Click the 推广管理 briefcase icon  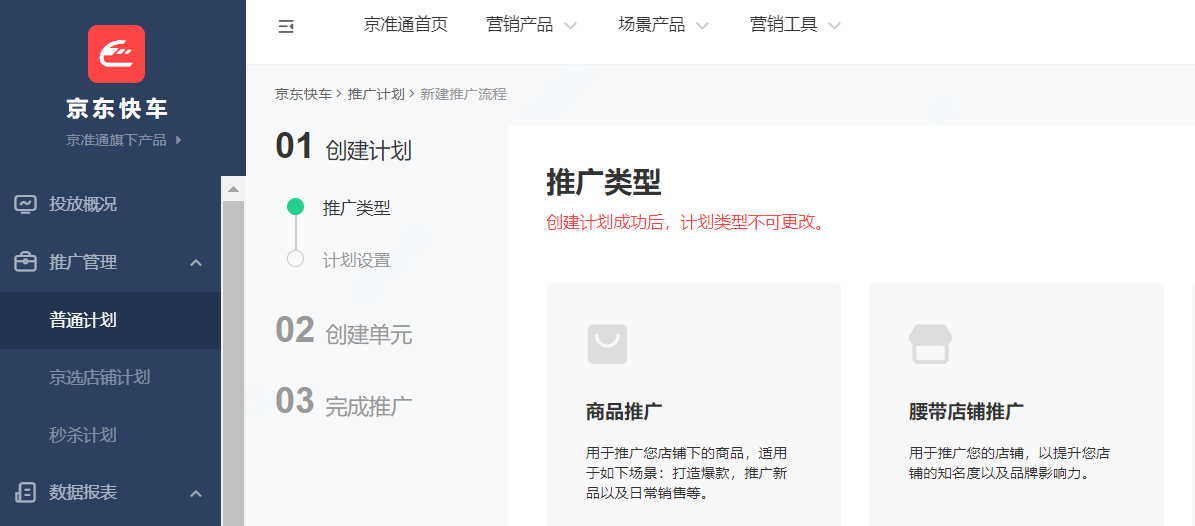[x=25, y=262]
